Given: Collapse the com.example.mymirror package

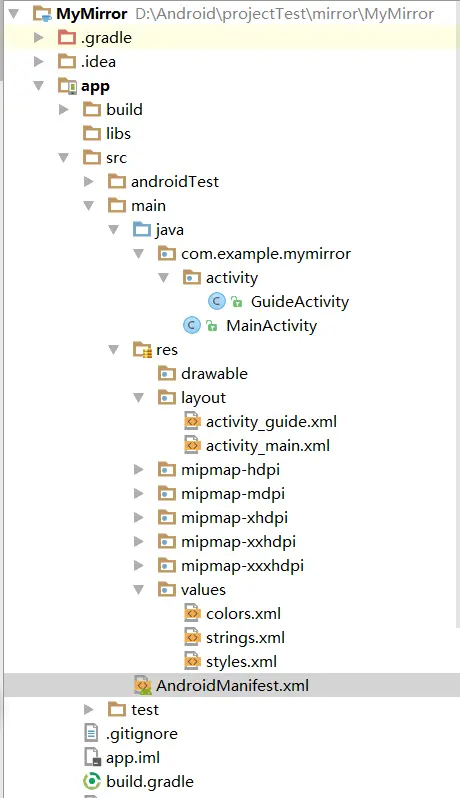Looking at the screenshot, I should [x=138, y=253].
